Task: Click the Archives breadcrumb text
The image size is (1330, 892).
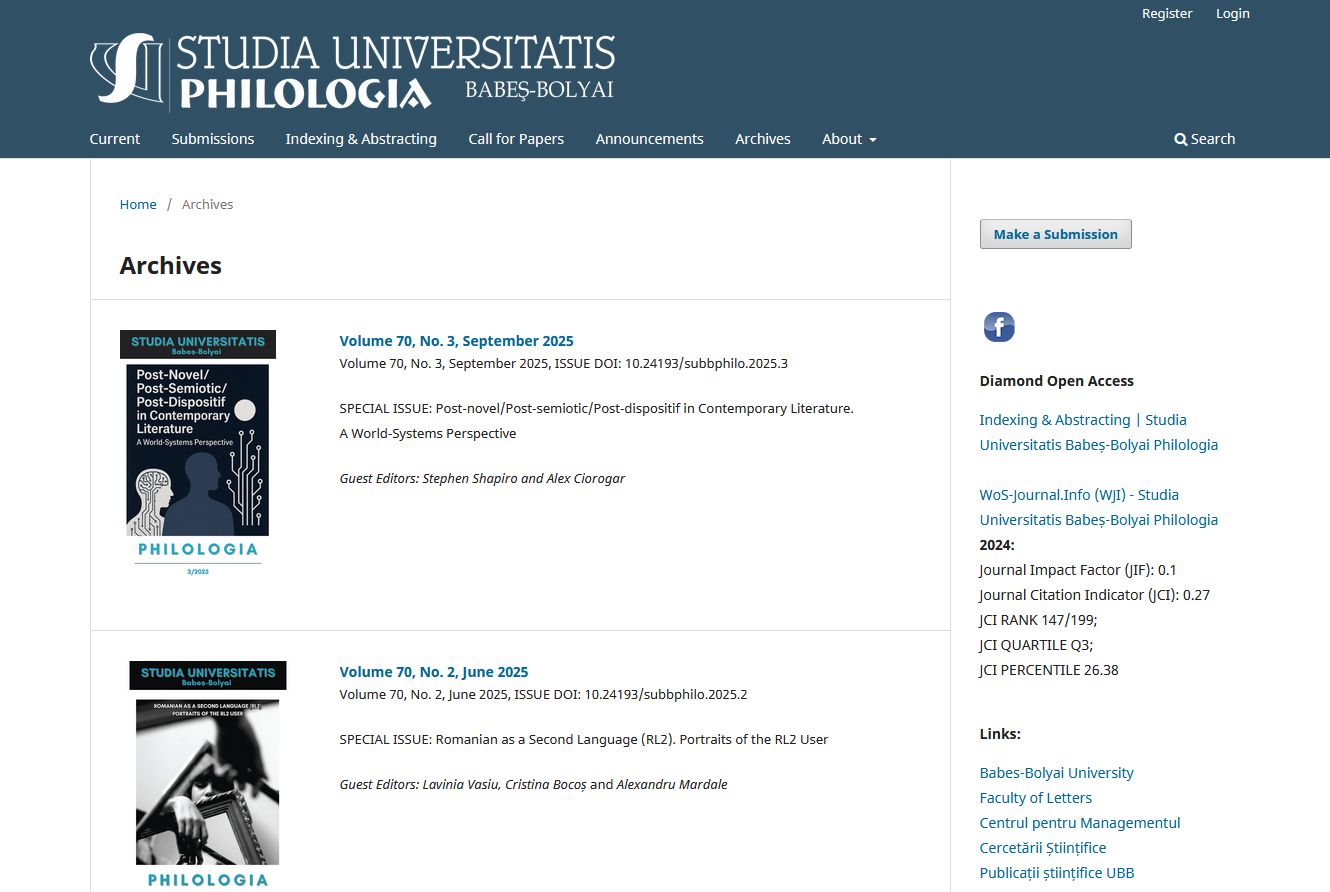Action: [x=207, y=204]
